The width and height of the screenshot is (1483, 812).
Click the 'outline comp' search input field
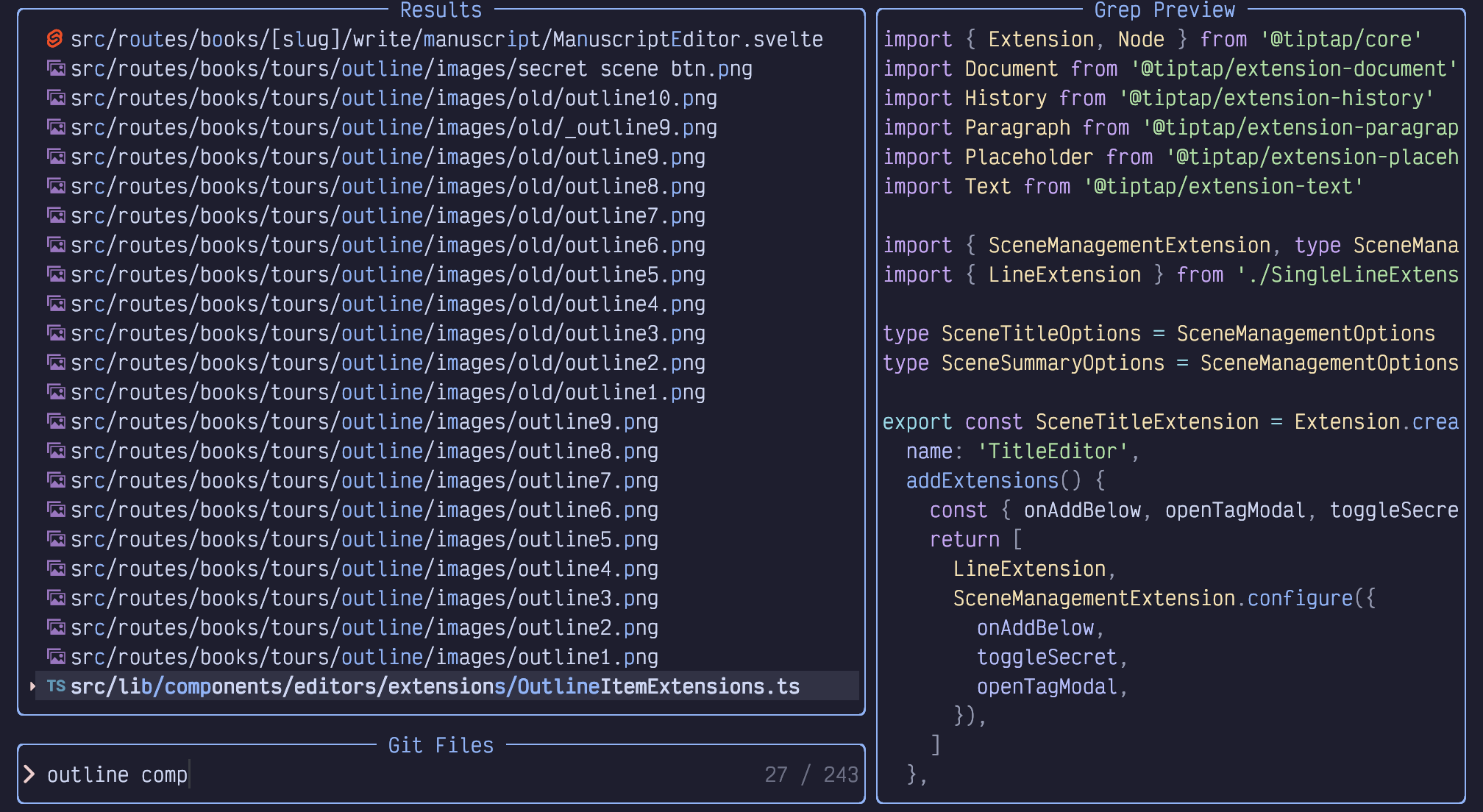click(x=441, y=774)
